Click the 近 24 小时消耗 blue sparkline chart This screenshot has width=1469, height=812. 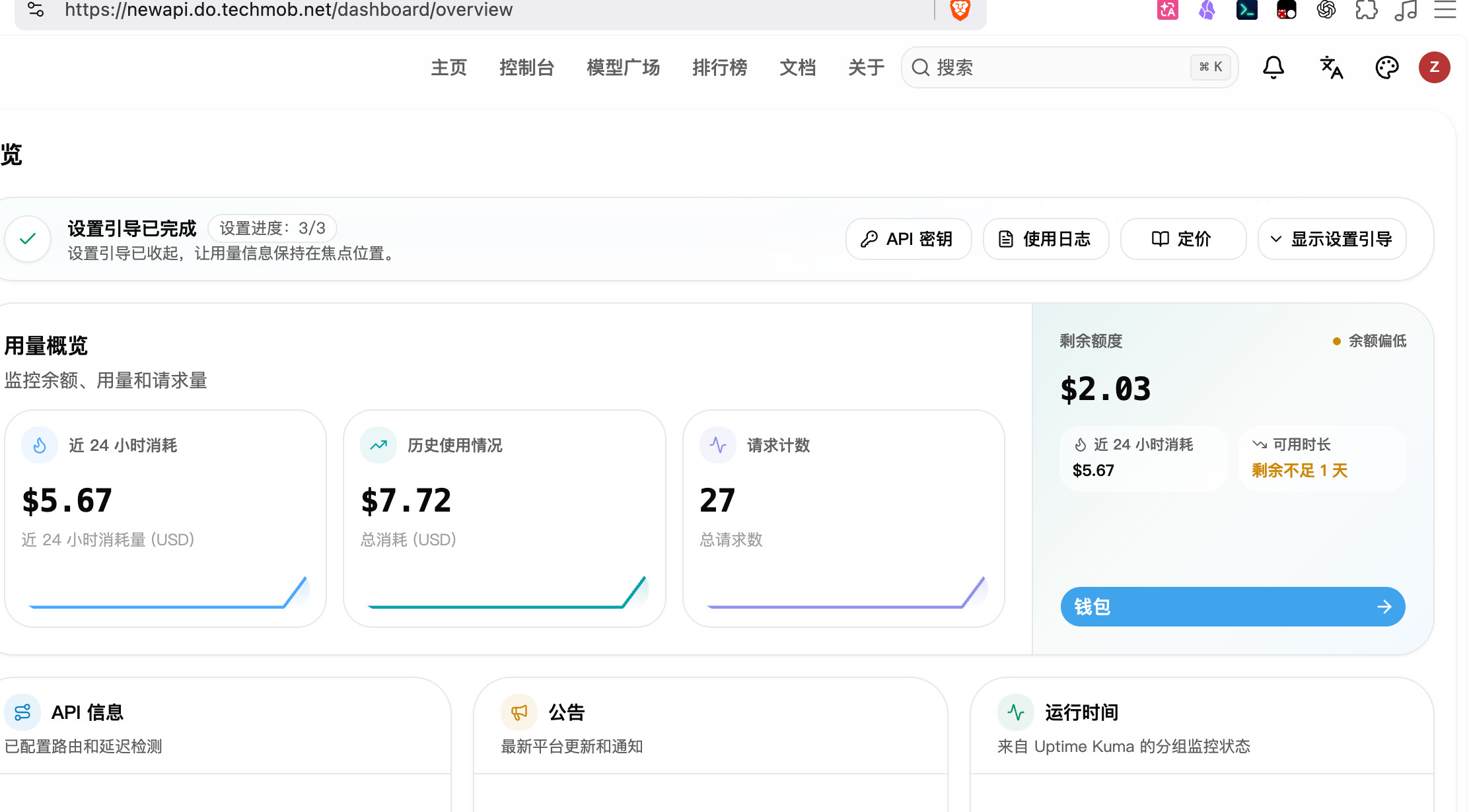click(x=168, y=592)
